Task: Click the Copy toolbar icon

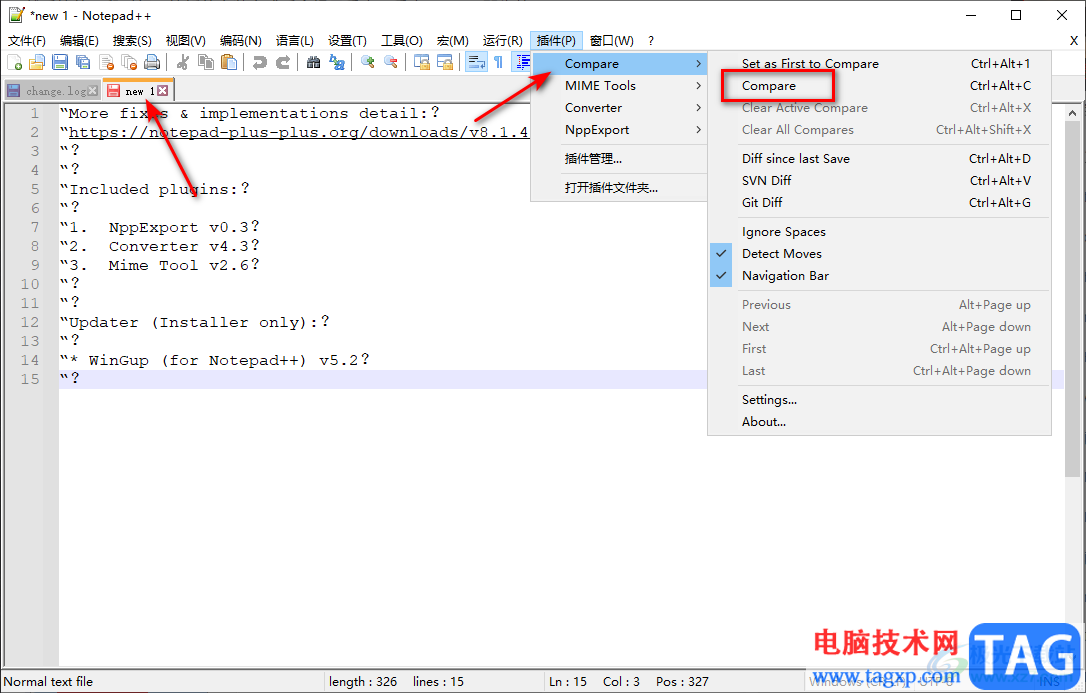Action: (x=206, y=63)
